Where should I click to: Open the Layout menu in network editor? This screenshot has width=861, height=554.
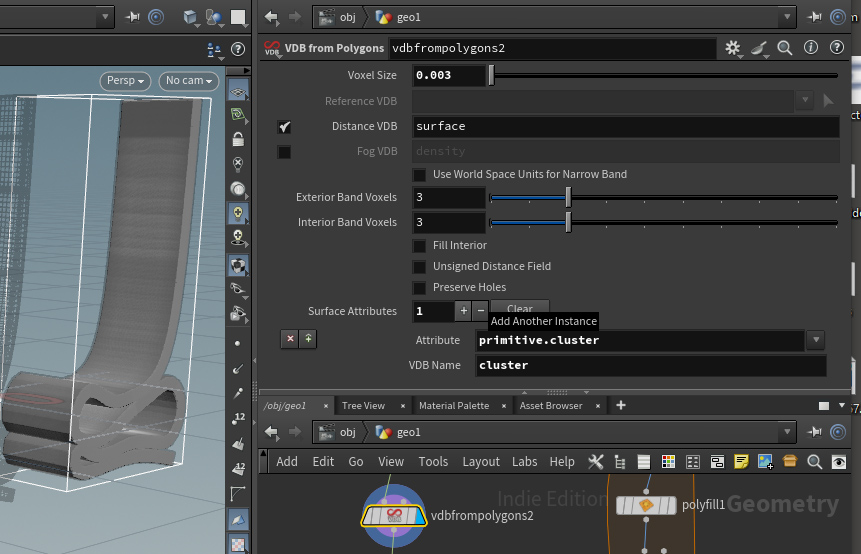click(x=480, y=462)
